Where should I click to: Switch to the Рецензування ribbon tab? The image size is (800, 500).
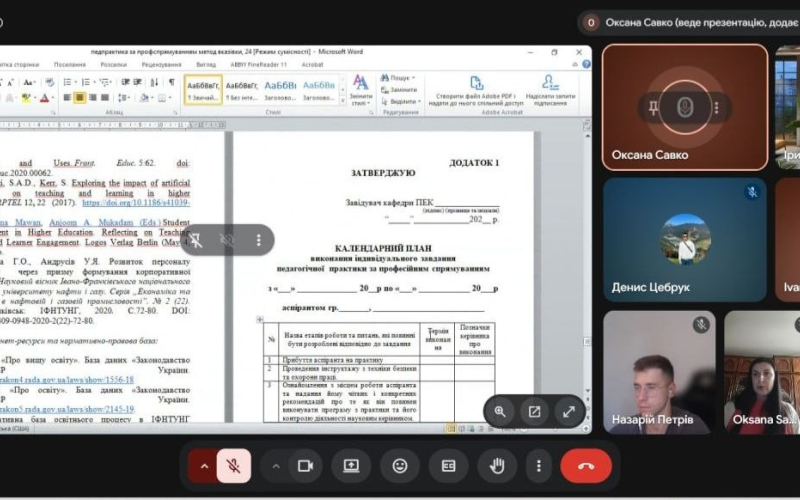point(162,65)
